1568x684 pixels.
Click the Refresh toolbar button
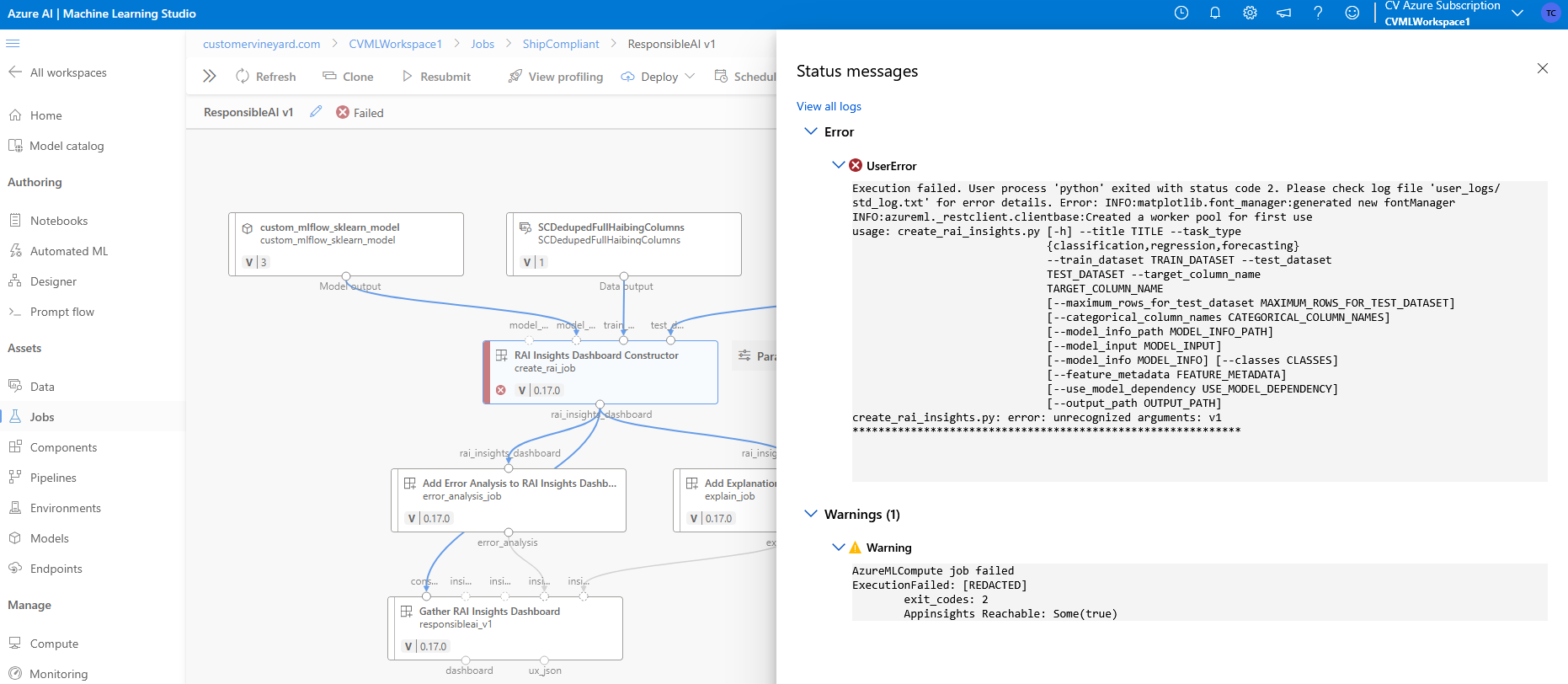[x=266, y=77]
